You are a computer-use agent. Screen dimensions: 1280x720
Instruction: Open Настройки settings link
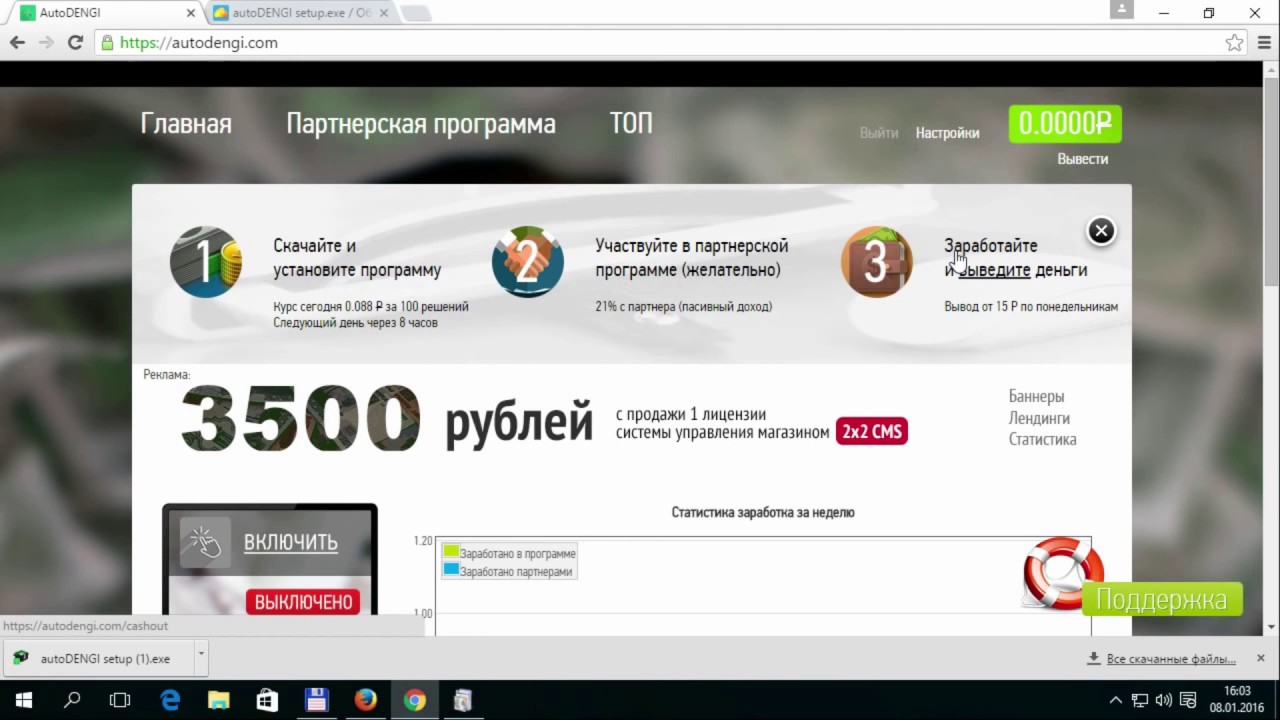pyautogui.click(x=947, y=133)
